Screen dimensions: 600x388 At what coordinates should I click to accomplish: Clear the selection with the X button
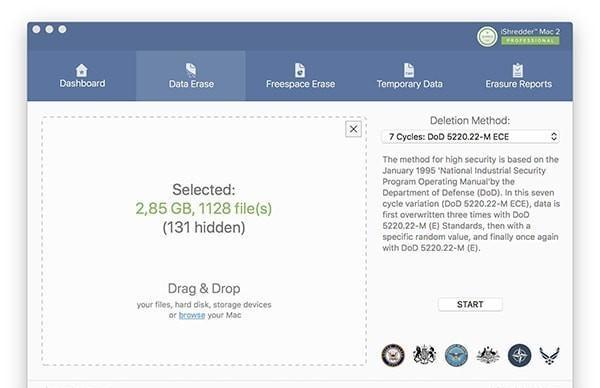tap(353, 129)
